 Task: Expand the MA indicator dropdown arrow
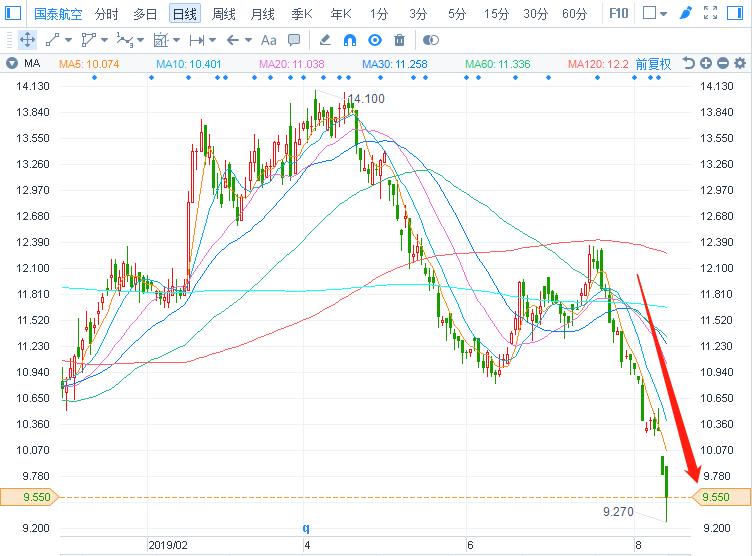(x=12, y=63)
